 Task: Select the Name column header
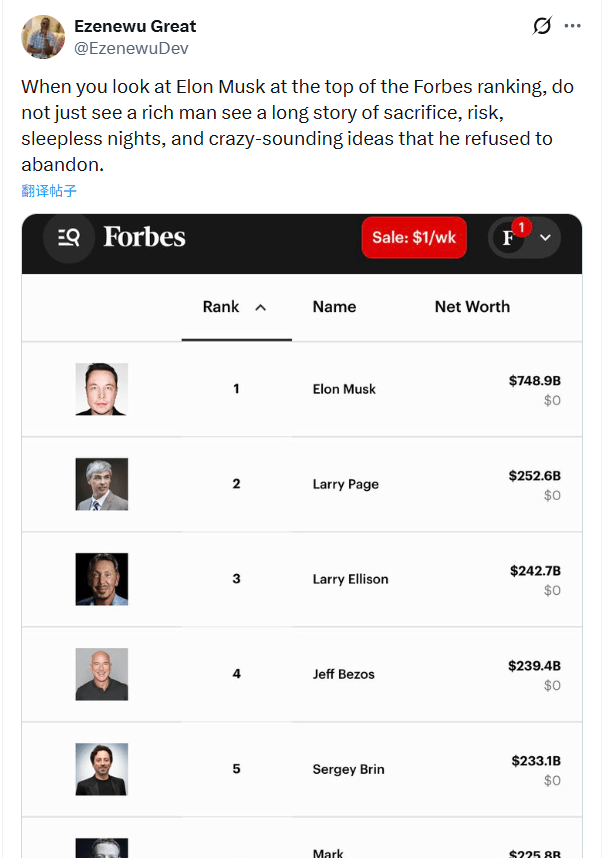(334, 307)
